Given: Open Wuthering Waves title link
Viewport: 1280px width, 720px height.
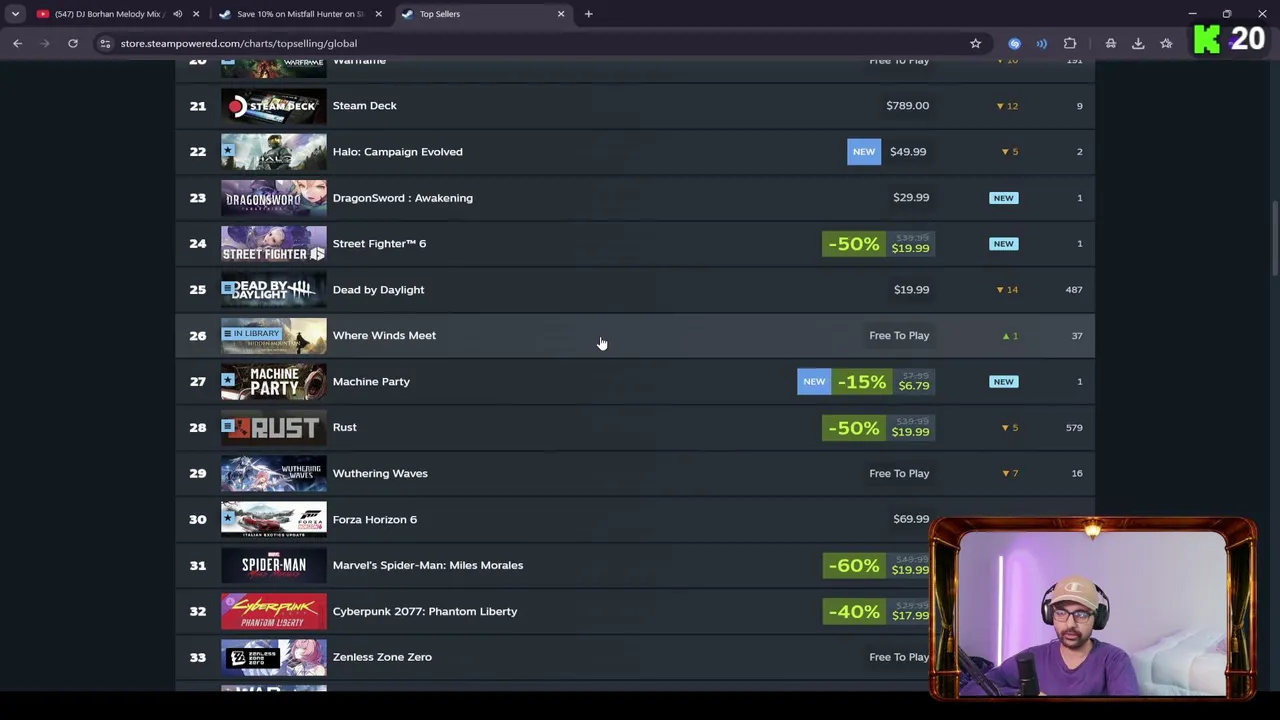Looking at the screenshot, I should 380,473.
